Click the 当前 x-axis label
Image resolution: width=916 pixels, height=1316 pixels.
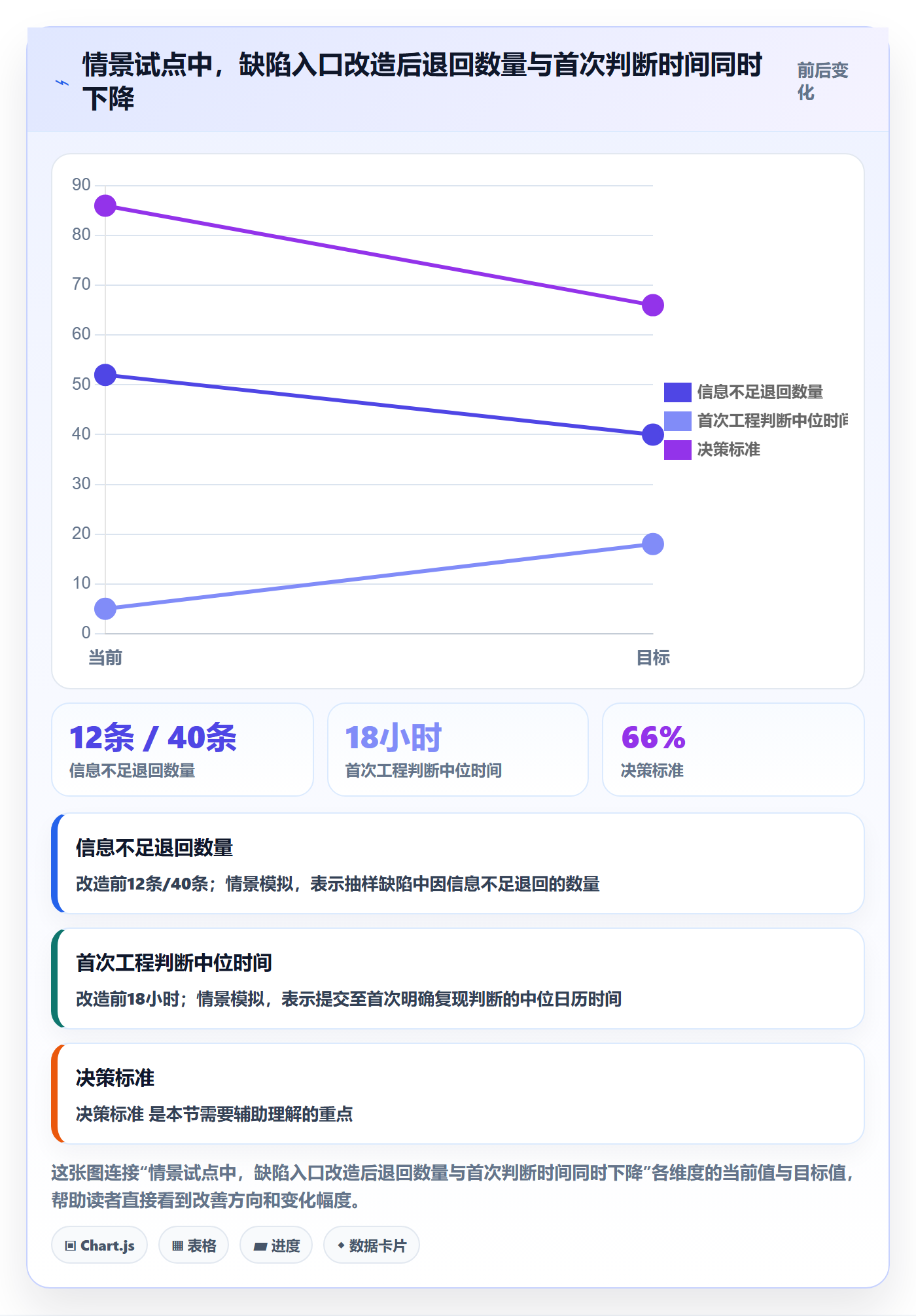coord(105,657)
